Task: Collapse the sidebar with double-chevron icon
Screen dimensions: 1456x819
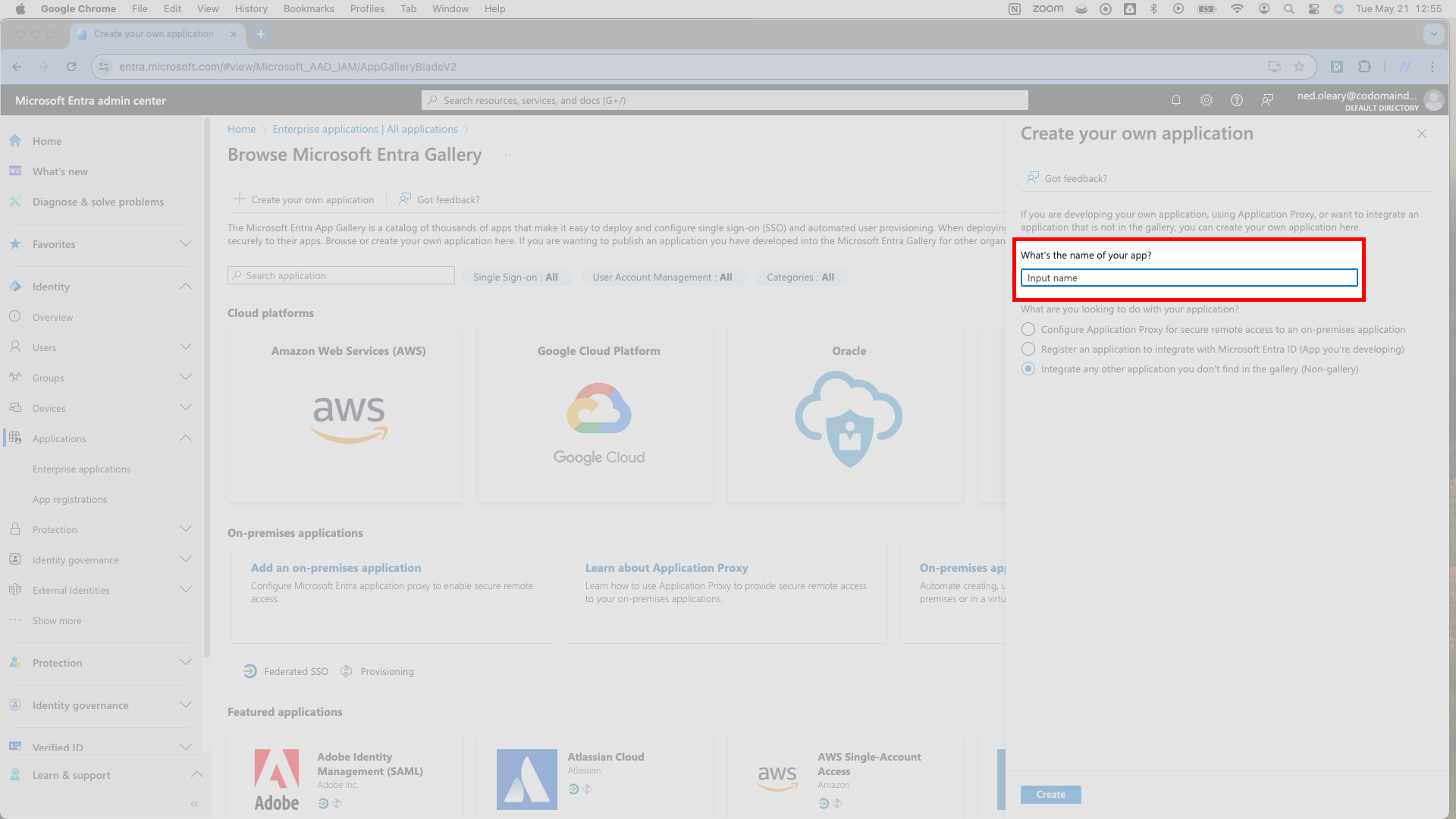Action: (194, 803)
